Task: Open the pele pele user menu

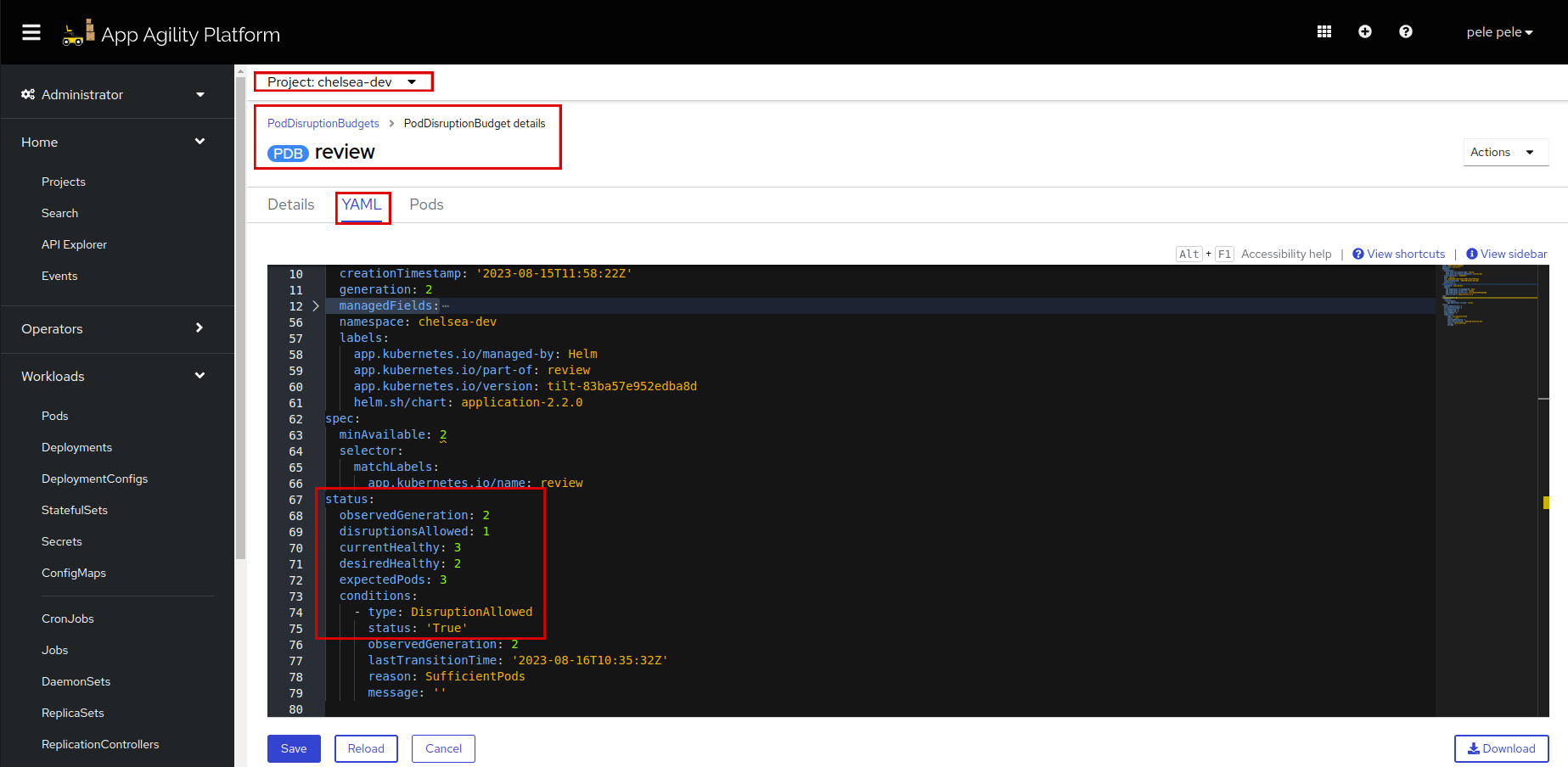Action: (1499, 31)
